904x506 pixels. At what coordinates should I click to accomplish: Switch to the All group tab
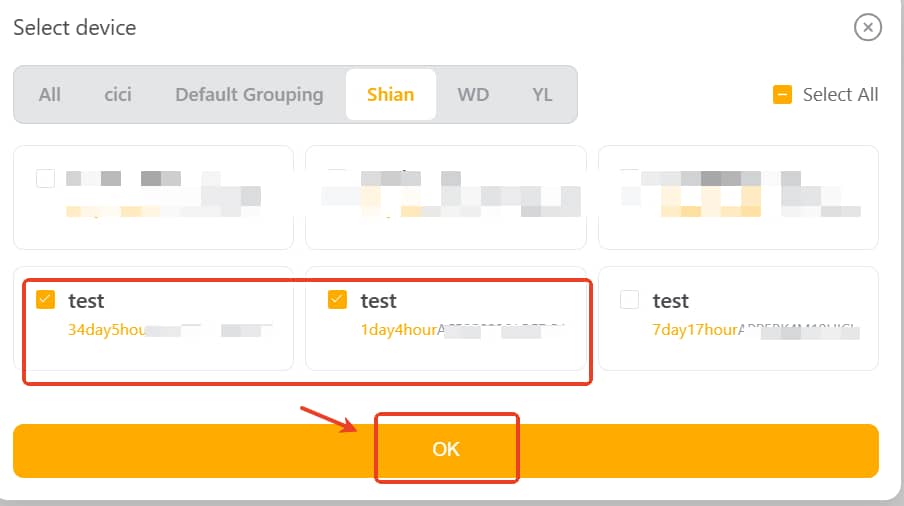point(50,95)
